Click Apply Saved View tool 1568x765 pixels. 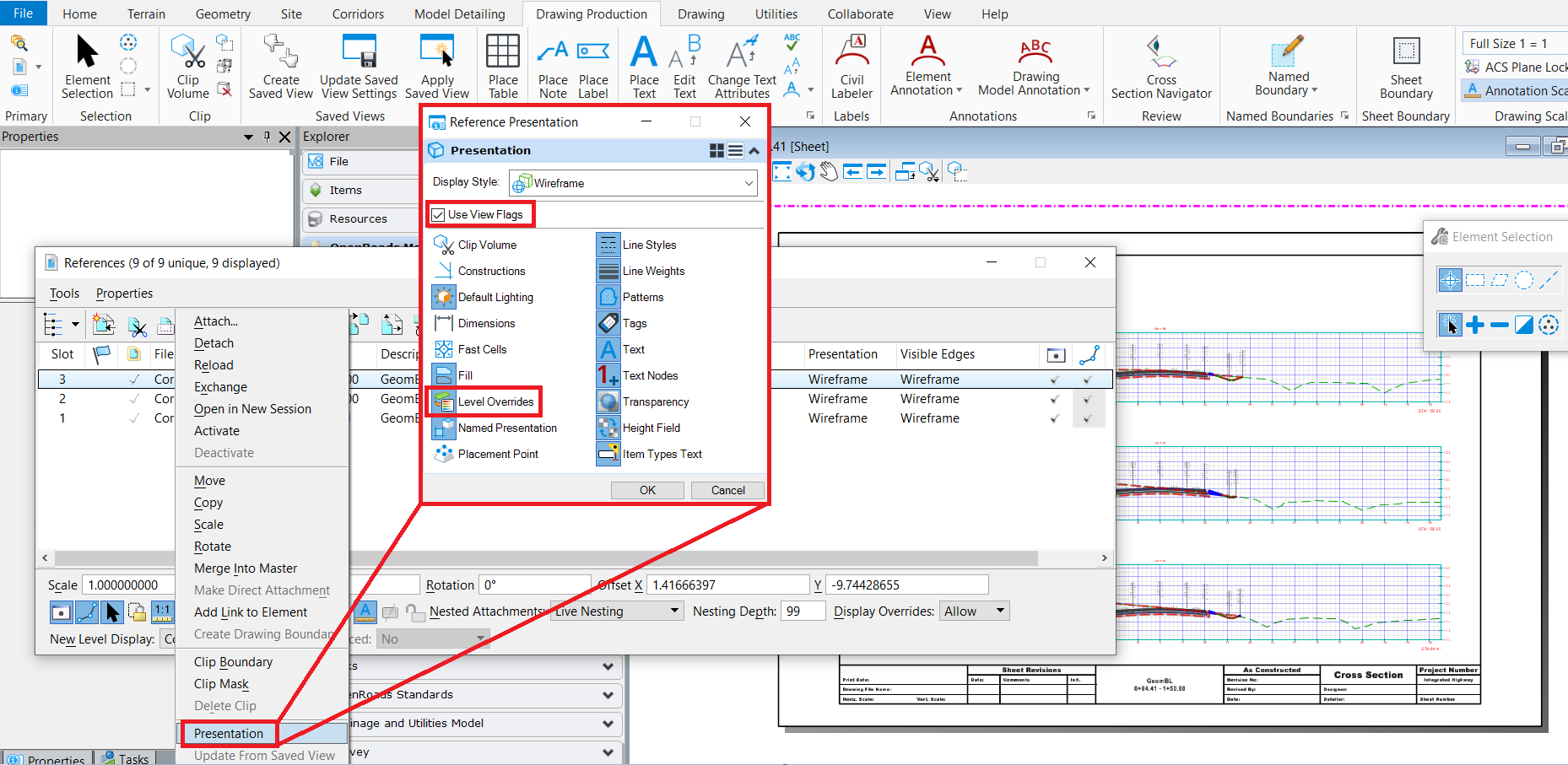[437, 66]
